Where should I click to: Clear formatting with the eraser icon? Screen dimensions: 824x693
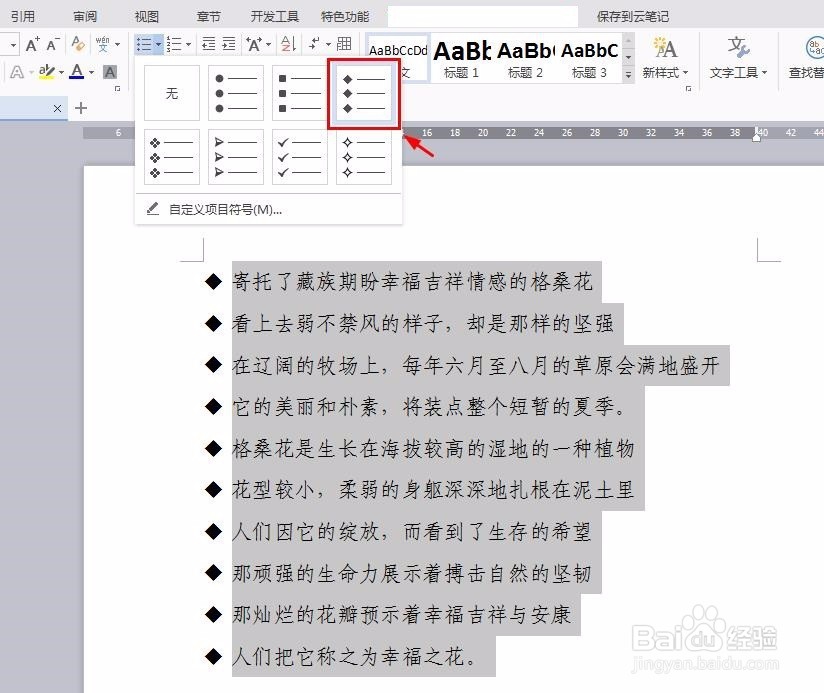(77, 43)
